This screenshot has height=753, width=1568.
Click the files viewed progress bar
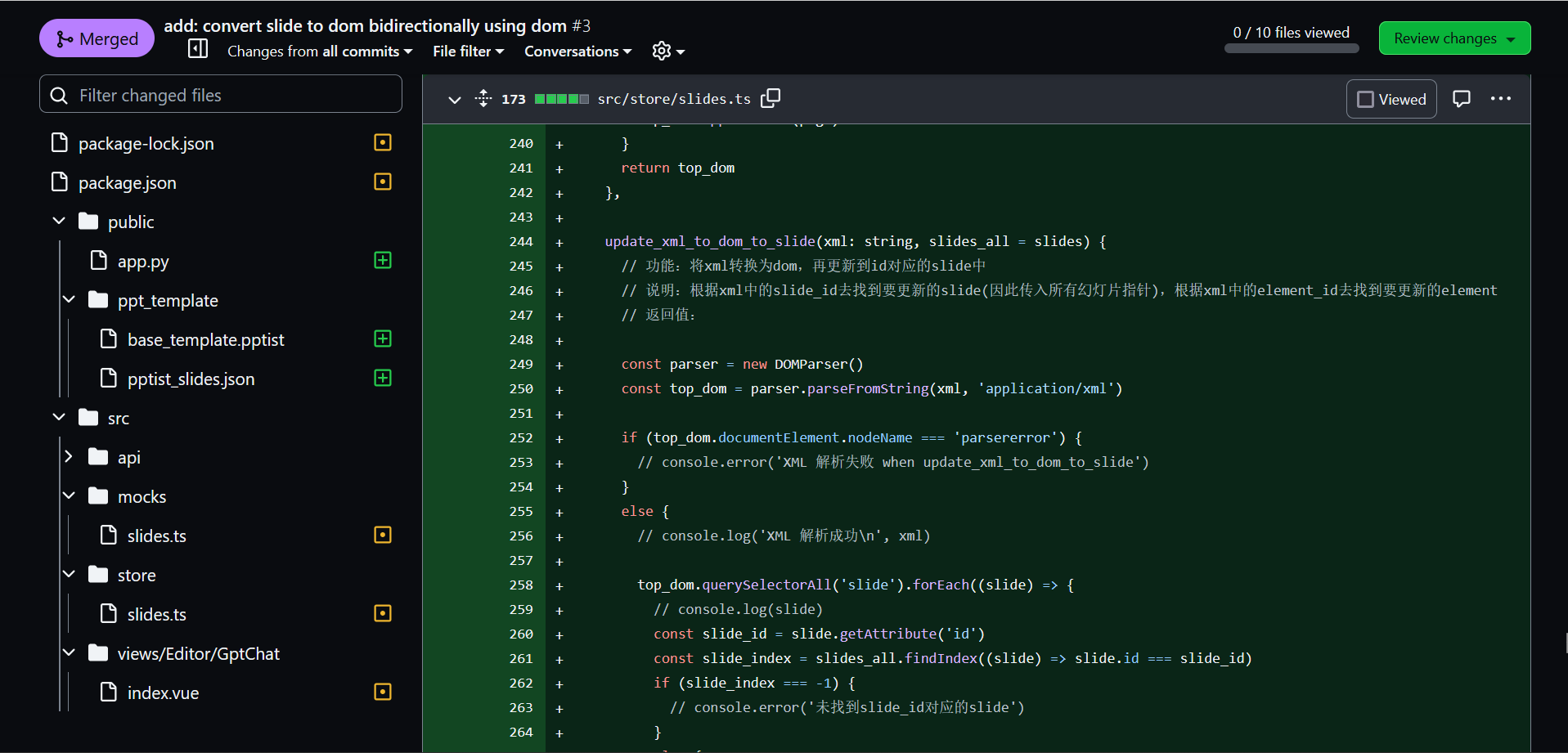[x=1291, y=47]
